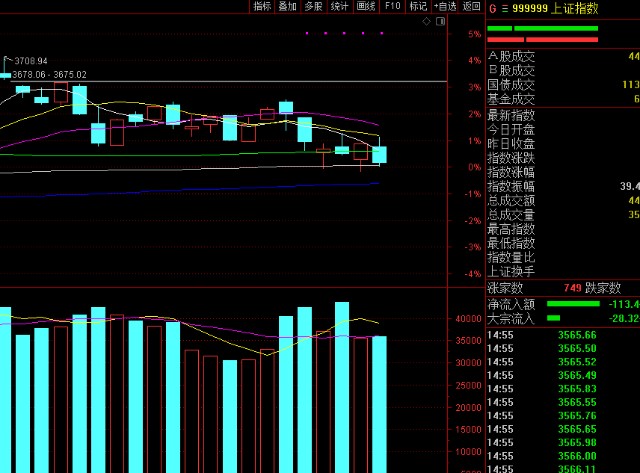
Task: Click the last cyan candlestick on the chart
Action: point(379,155)
